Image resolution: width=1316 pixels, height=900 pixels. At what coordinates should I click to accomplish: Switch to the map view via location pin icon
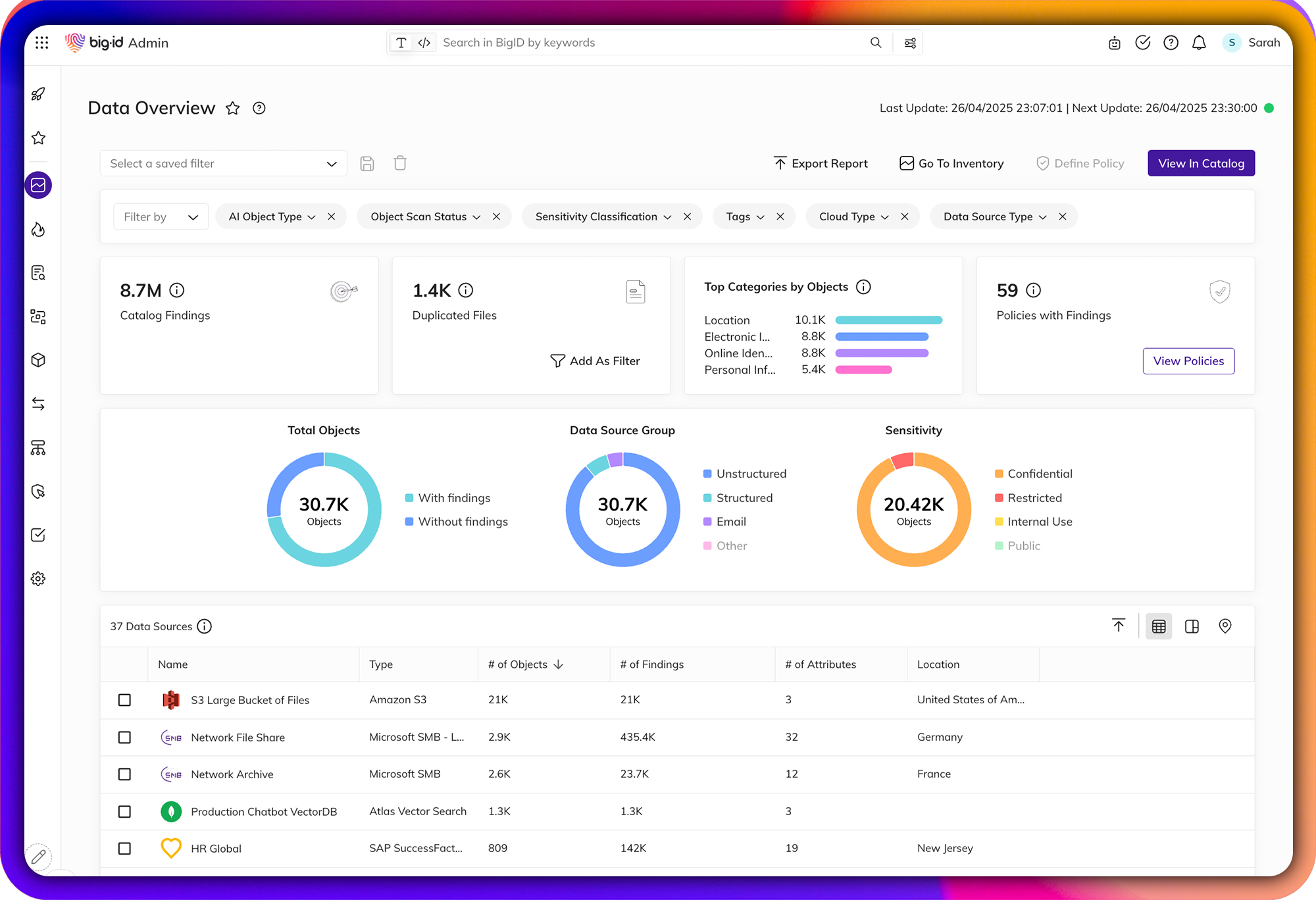1225,626
